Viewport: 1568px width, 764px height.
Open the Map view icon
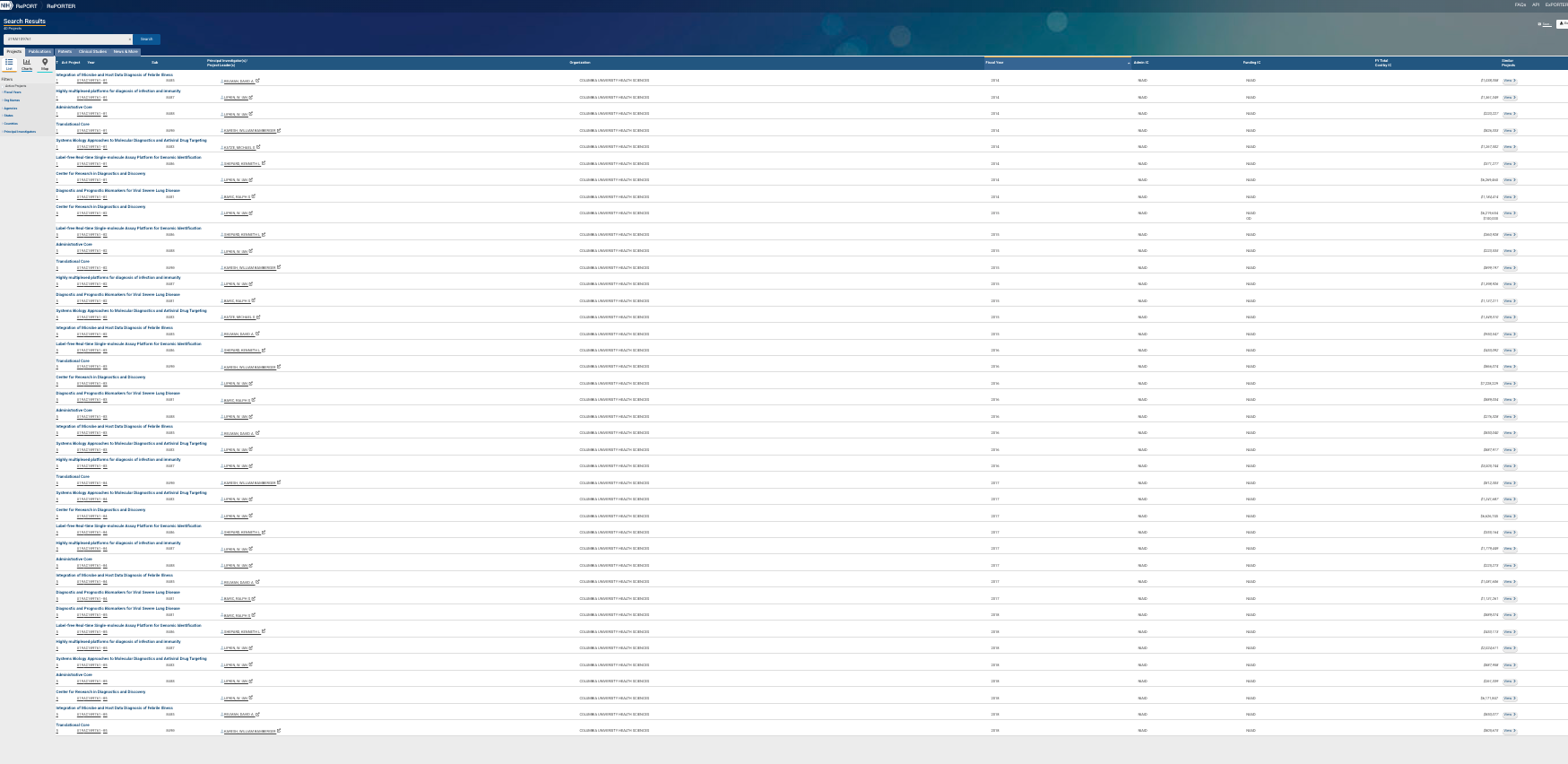[x=45, y=64]
